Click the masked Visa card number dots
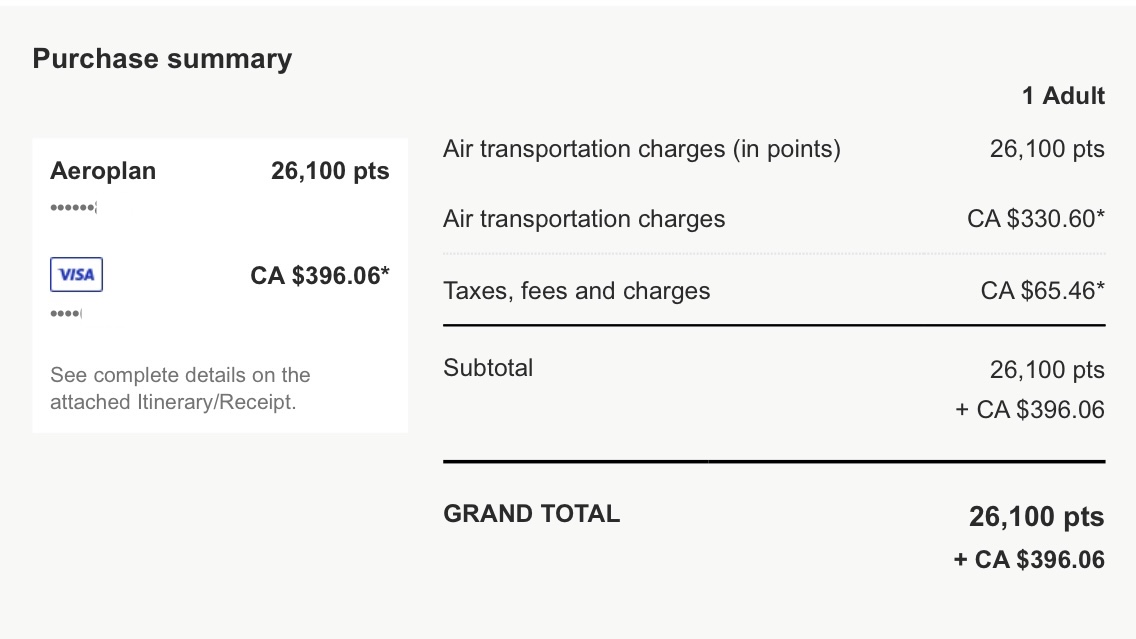This screenshot has height=639, width=1136. (66, 314)
